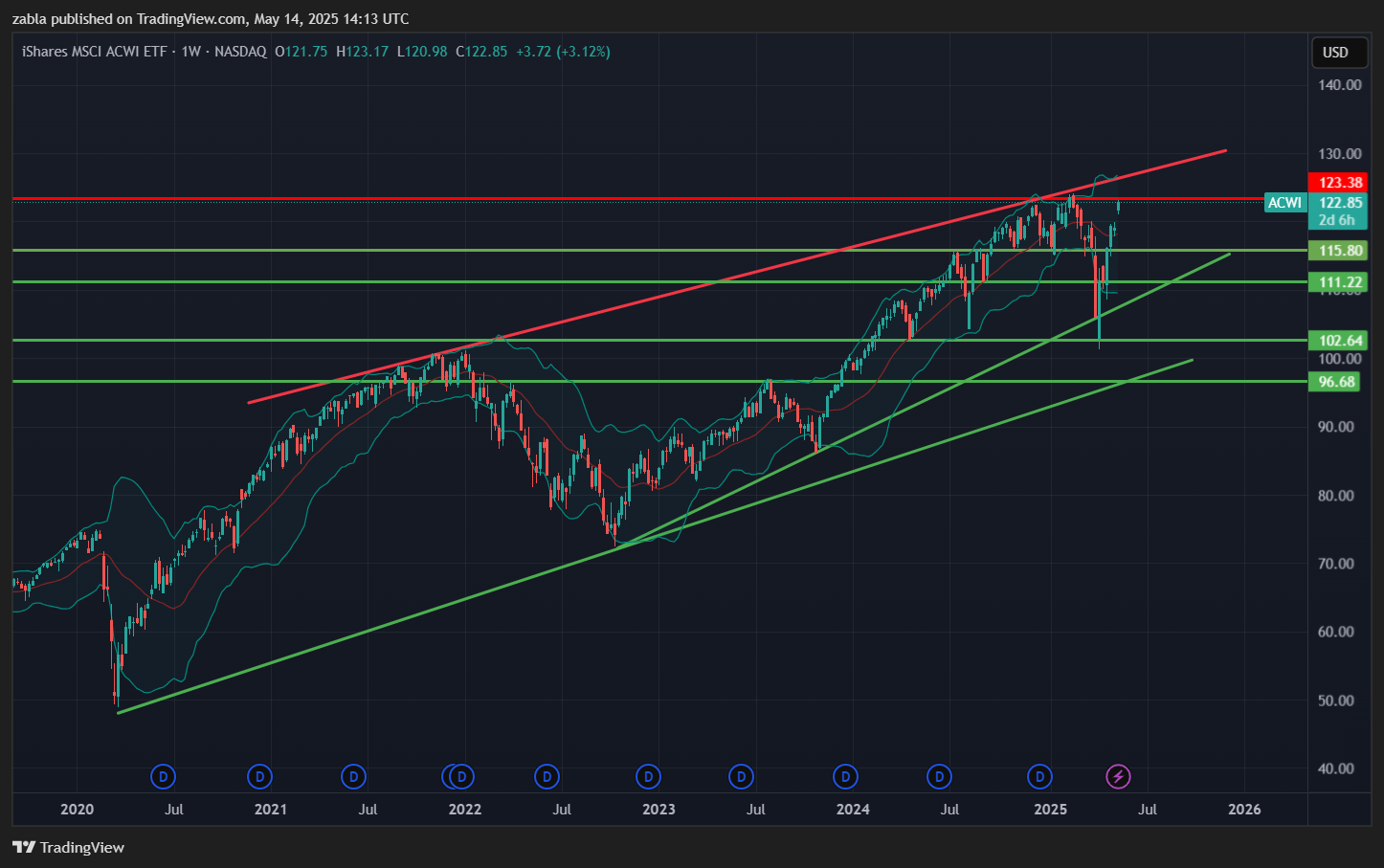Open the dividend marker near Jul 2022
The image size is (1384, 868).
[x=547, y=776]
